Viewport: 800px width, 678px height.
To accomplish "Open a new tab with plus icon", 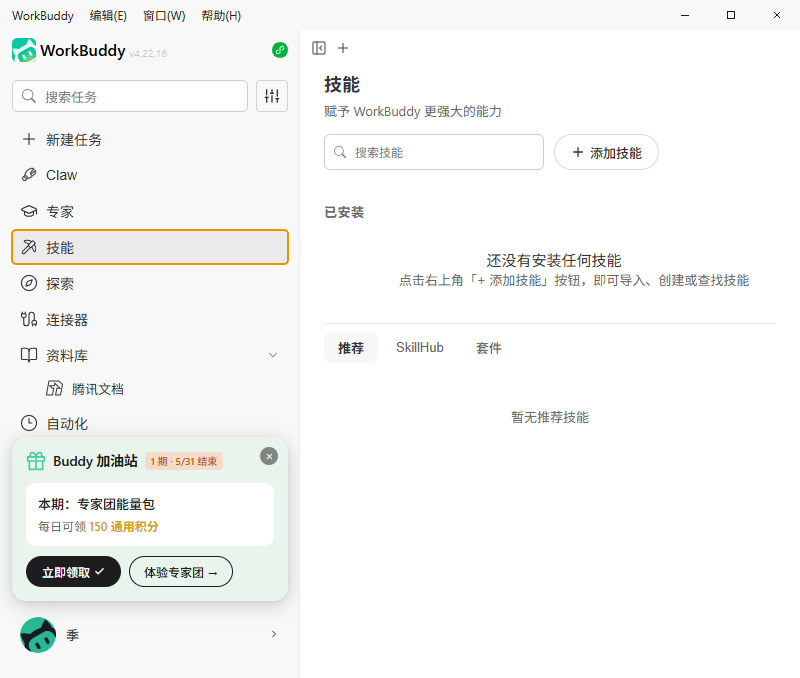I will (x=343, y=48).
